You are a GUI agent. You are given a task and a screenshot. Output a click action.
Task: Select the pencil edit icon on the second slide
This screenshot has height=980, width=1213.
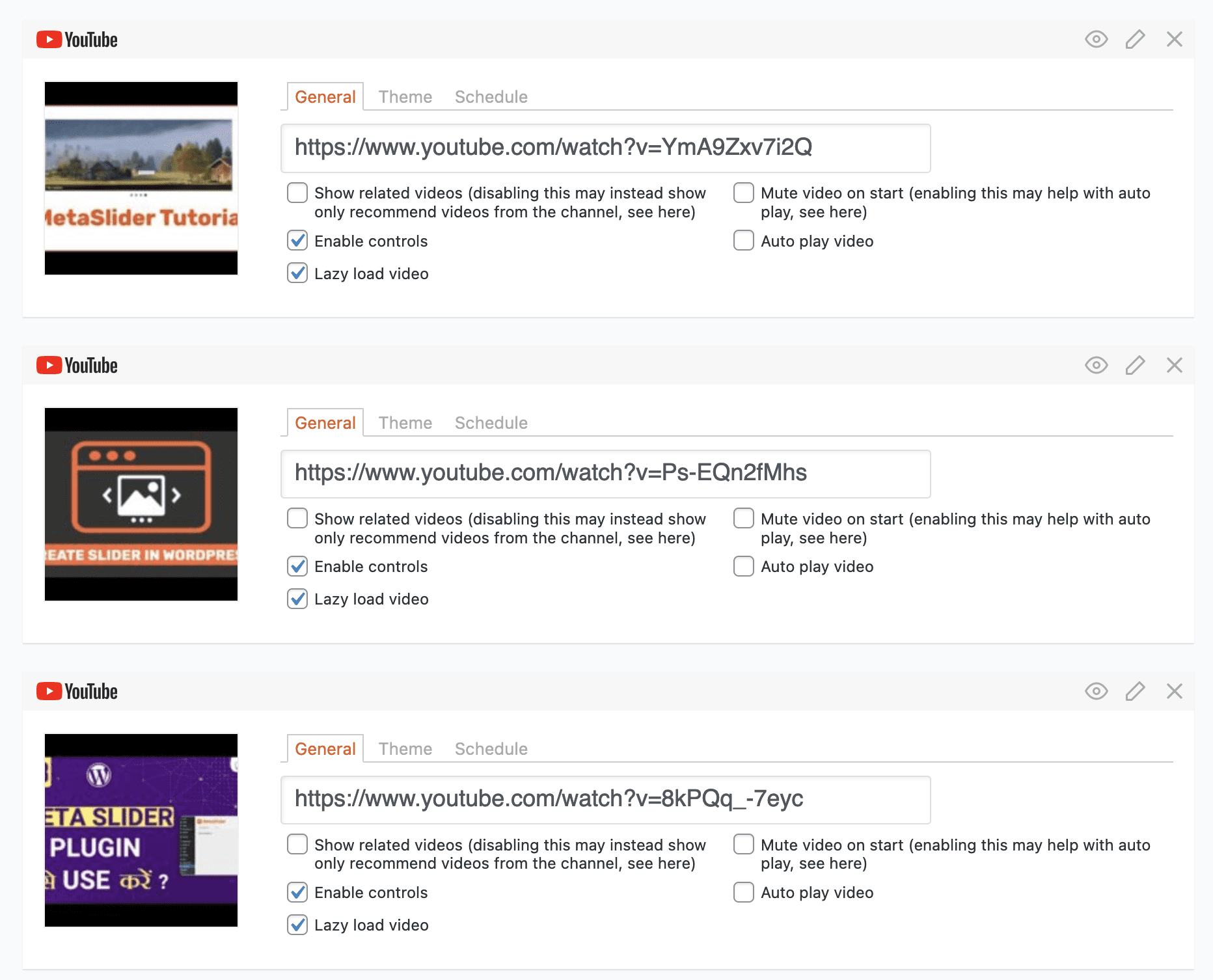click(x=1135, y=365)
